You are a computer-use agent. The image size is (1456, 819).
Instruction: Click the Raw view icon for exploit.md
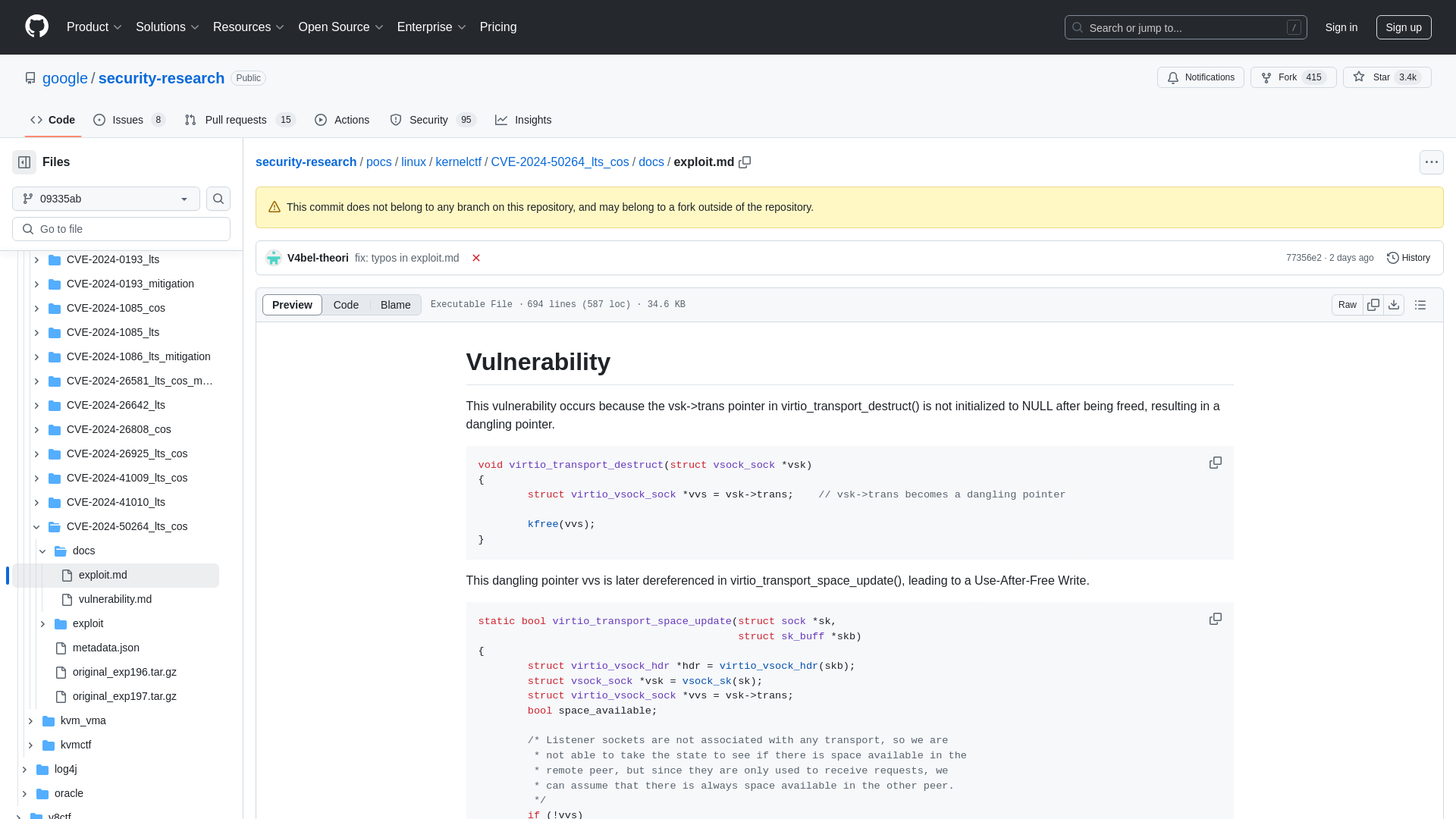coord(1347,304)
